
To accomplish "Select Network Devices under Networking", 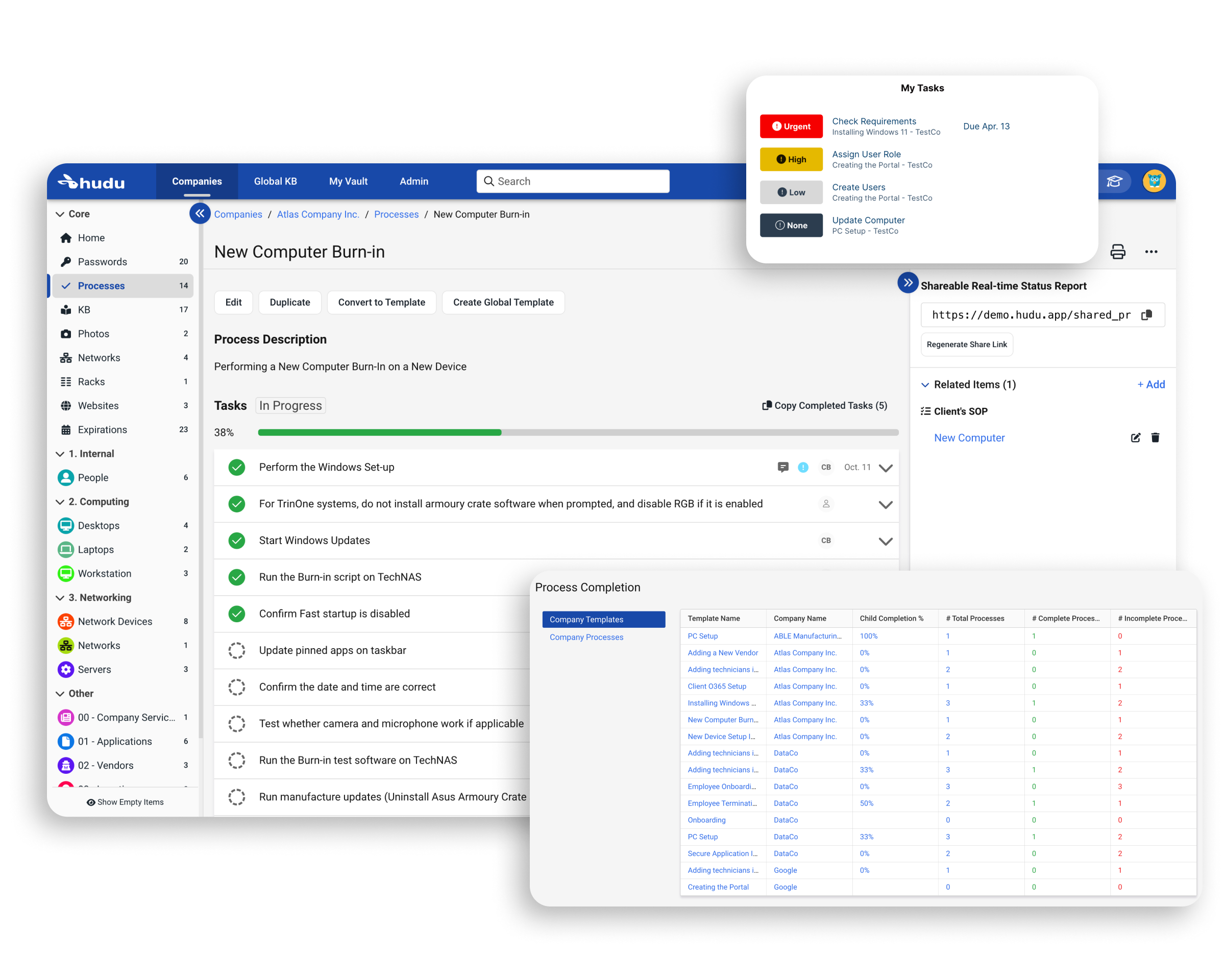I will pos(115,621).
